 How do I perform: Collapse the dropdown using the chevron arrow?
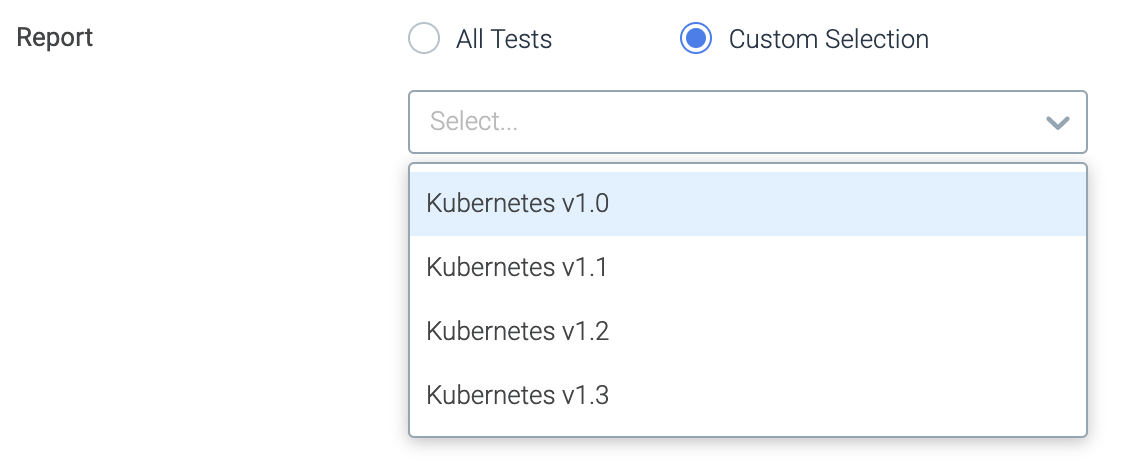pyautogui.click(x=1057, y=122)
